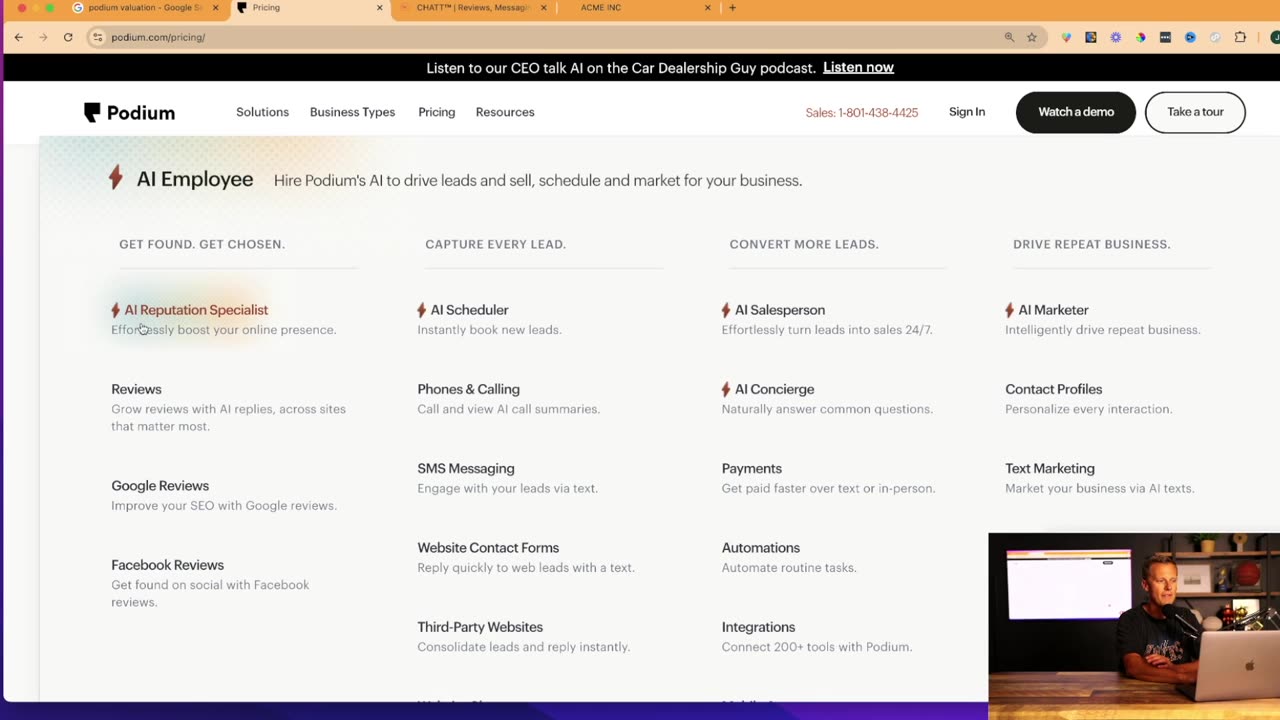Follow the Listen now banner link
The height and width of the screenshot is (720, 1280).
coord(858,68)
